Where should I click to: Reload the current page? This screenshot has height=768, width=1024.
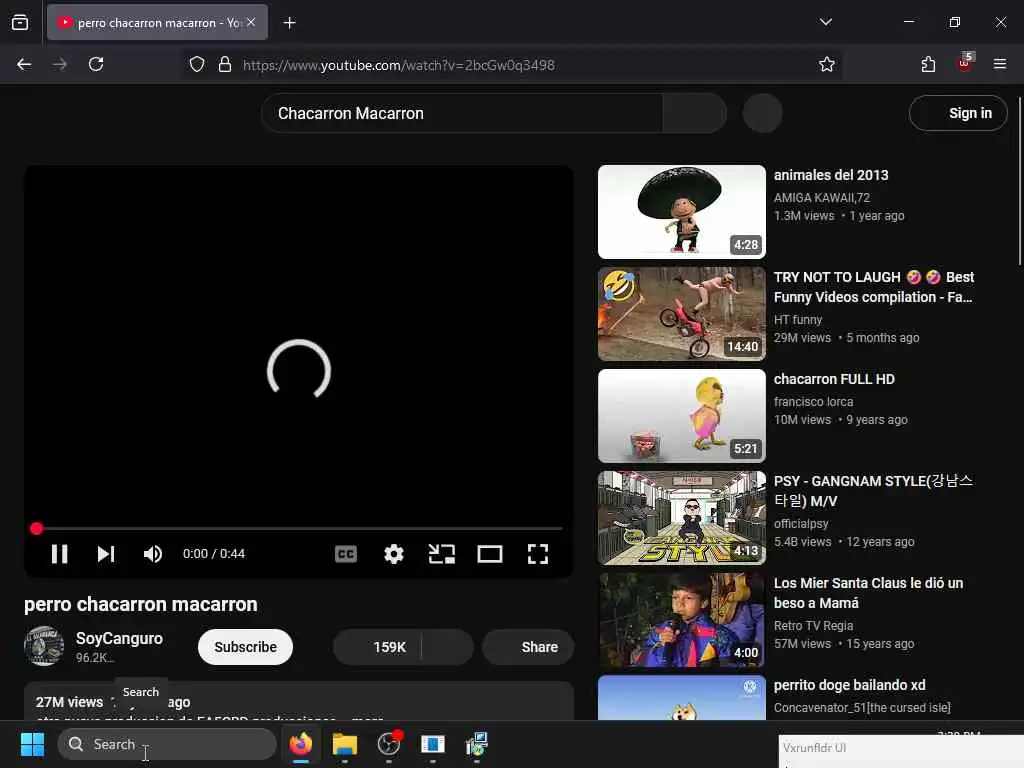pyautogui.click(x=96, y=64)
